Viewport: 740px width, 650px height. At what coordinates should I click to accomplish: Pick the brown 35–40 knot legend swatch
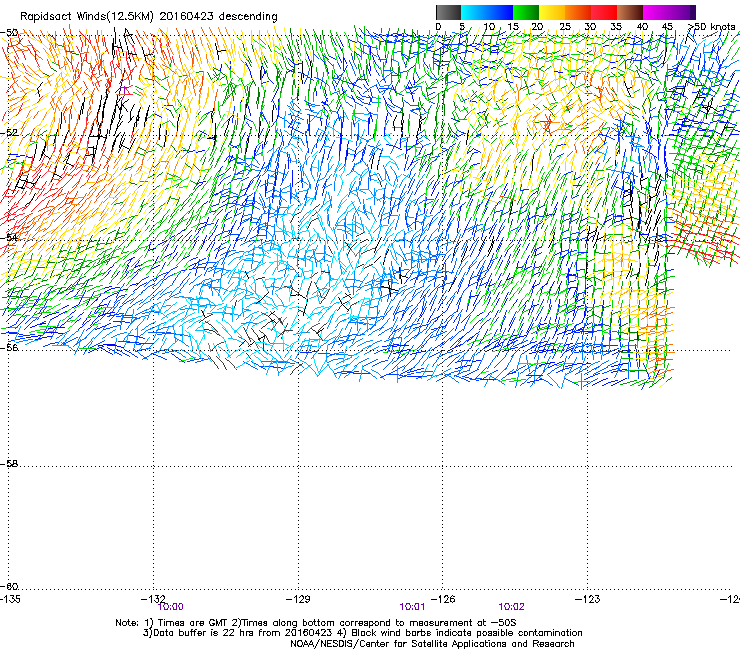(630, 12)
